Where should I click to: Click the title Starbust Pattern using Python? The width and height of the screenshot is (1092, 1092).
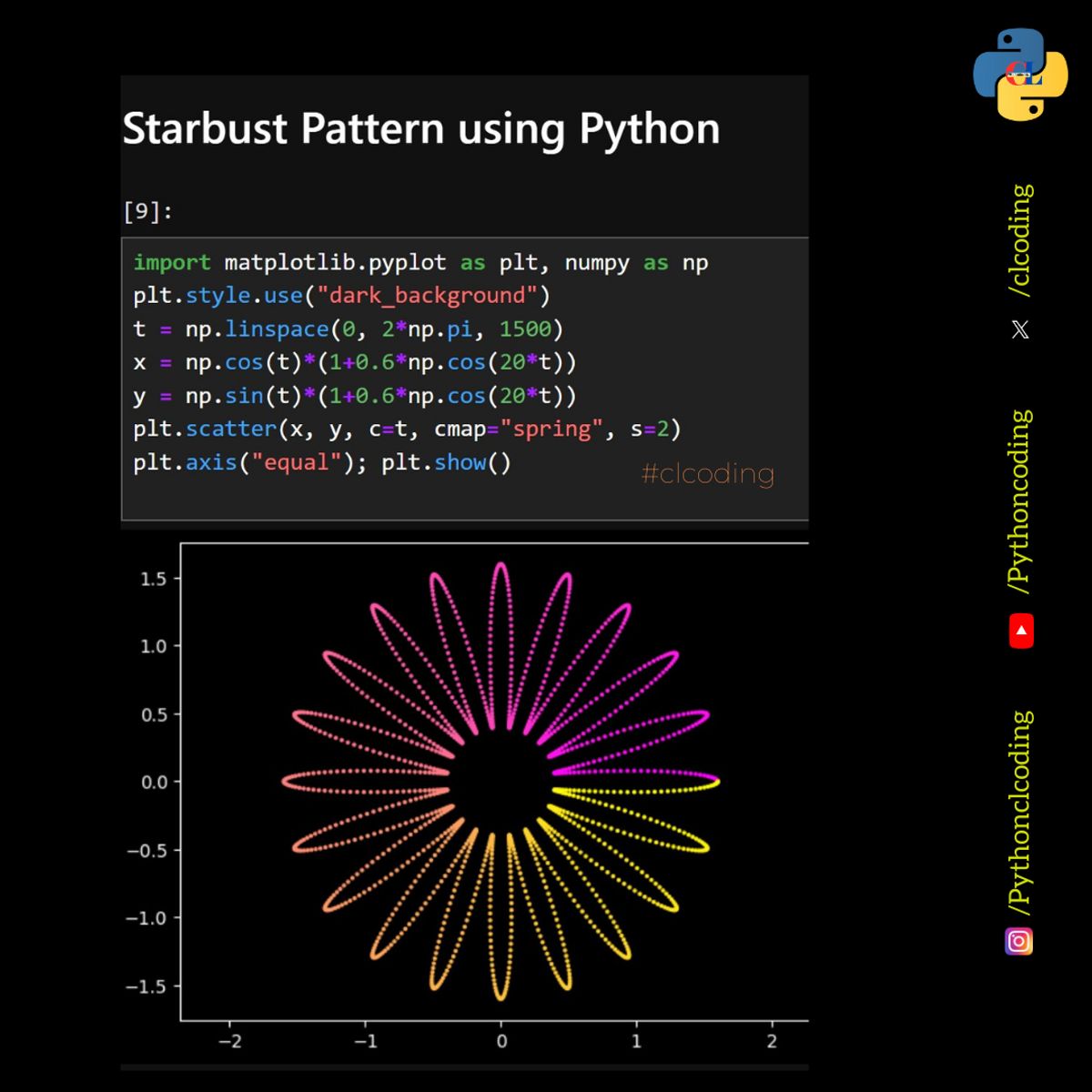coord(420,128)
